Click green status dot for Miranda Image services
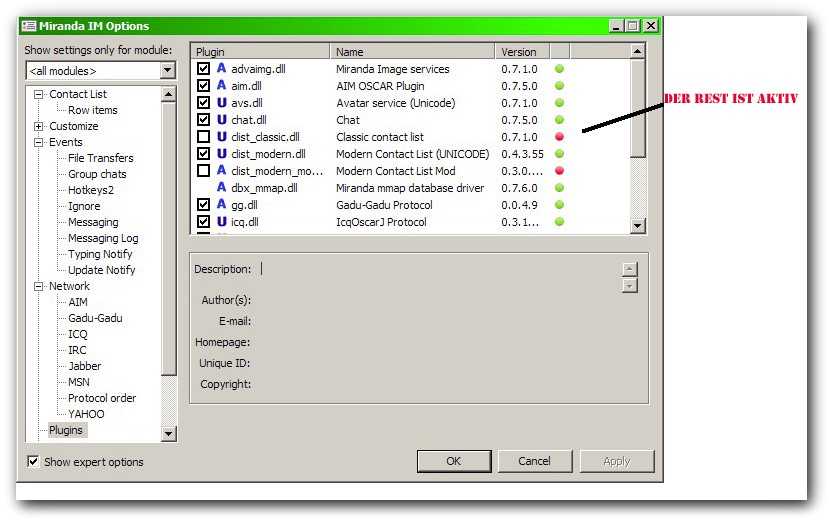831x524 pixels. click(559, 69)
